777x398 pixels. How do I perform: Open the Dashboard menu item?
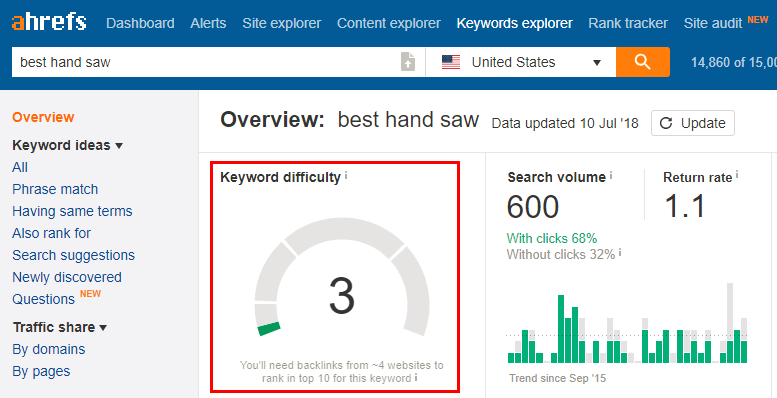pyautogui.click(x=140, y=23)
